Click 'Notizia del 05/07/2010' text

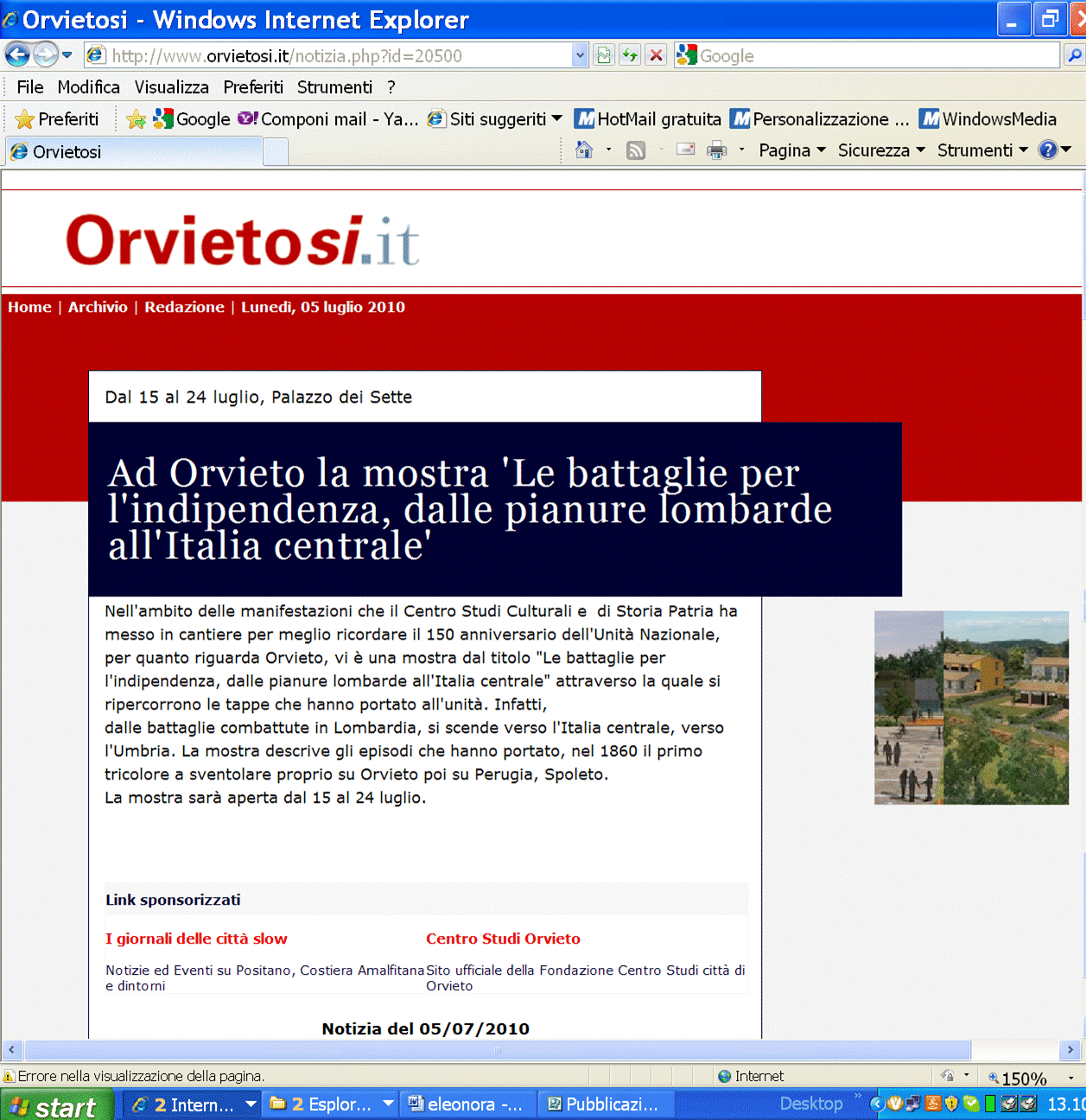[x=425, y=1028]
